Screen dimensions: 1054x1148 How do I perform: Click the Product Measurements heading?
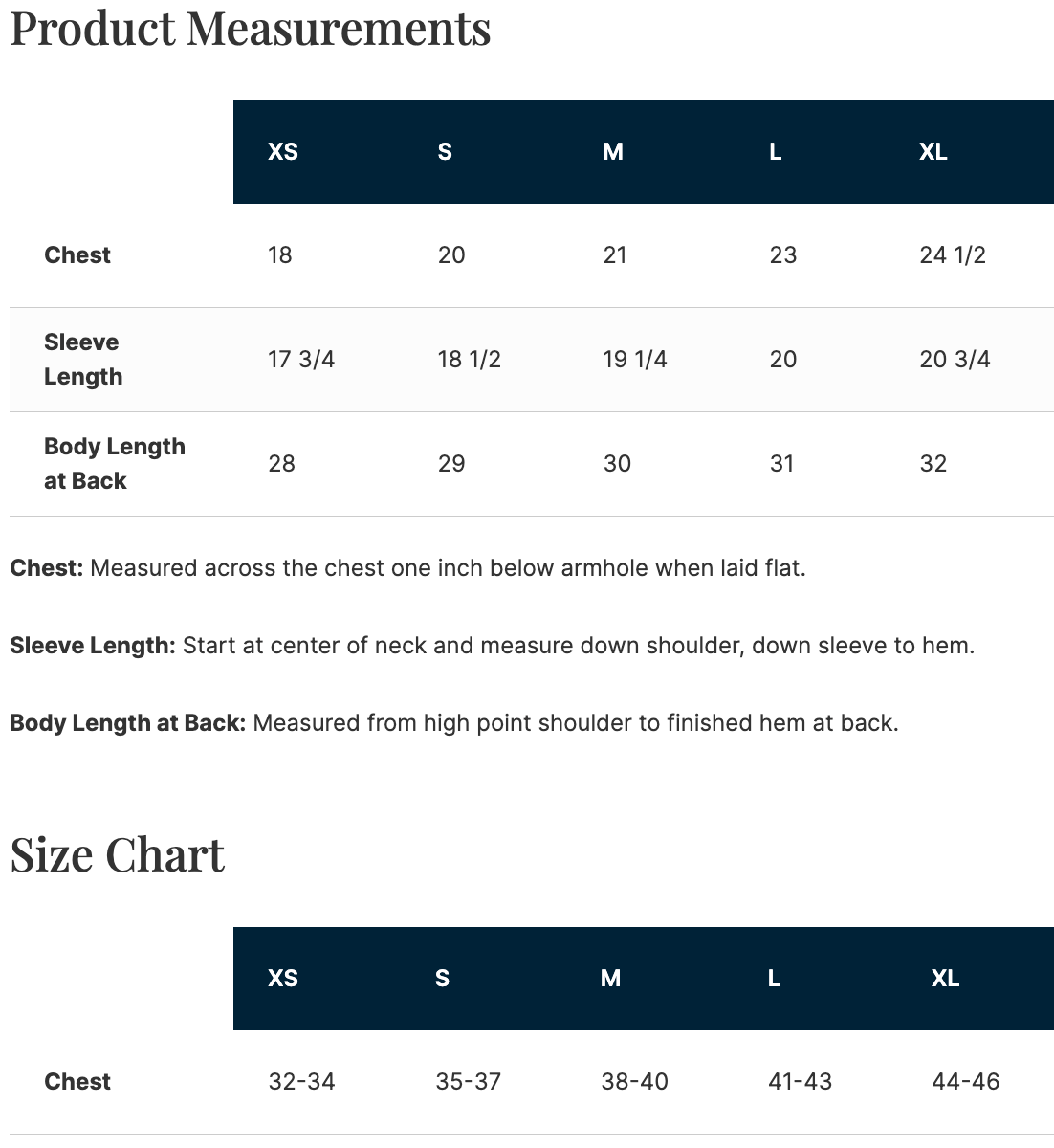coord(251,28)
